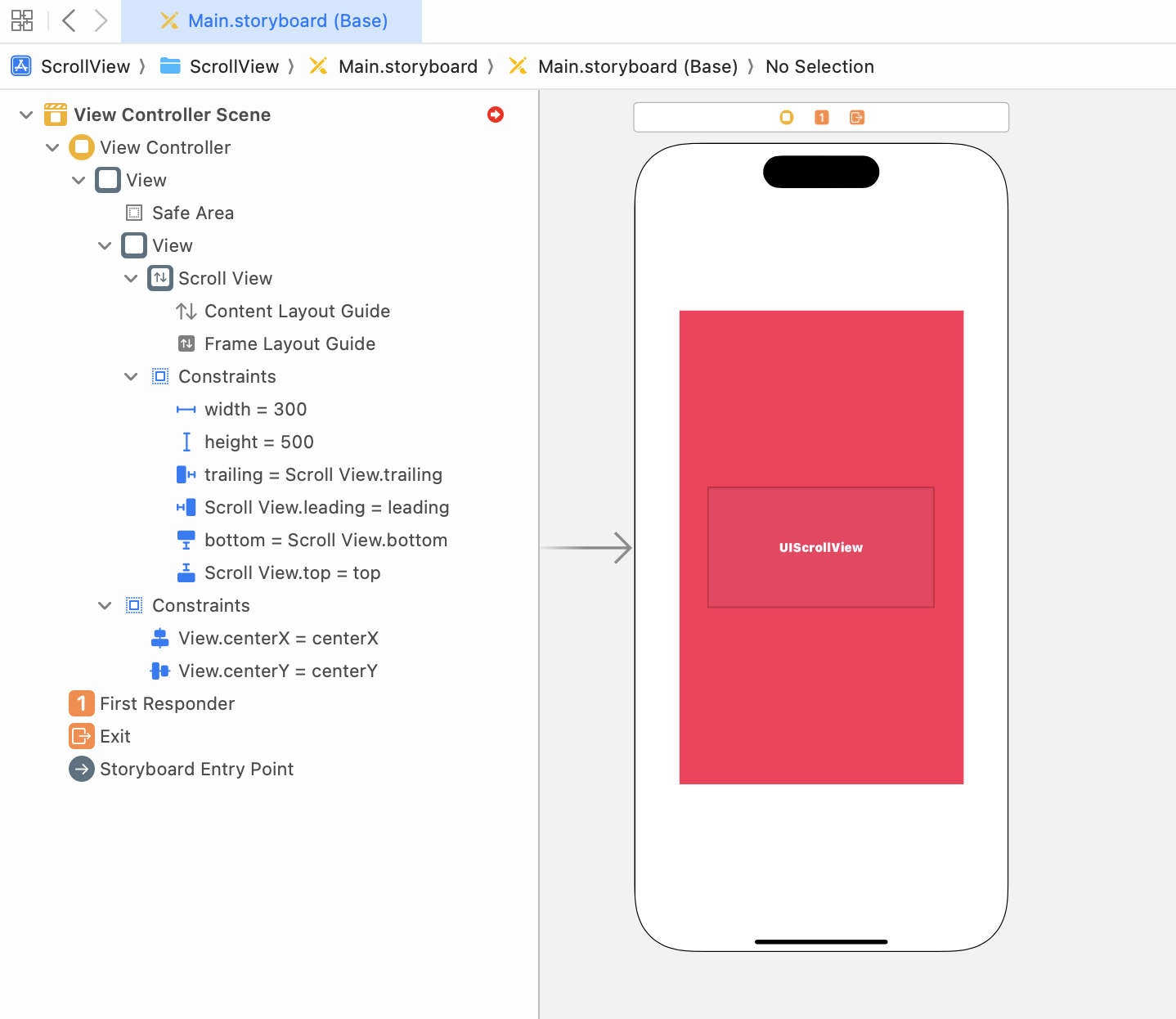The height and width of the screenshot is (1019, 1176).
Task: Click the Main.storyboard breadcrumb
Action: [393, 66]
